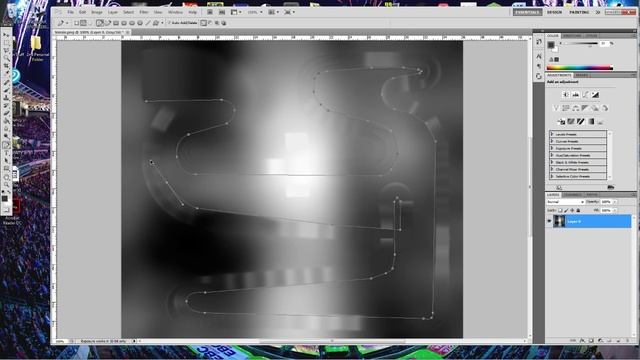Select the Zoom magnifier tool

tap(7, 184)
